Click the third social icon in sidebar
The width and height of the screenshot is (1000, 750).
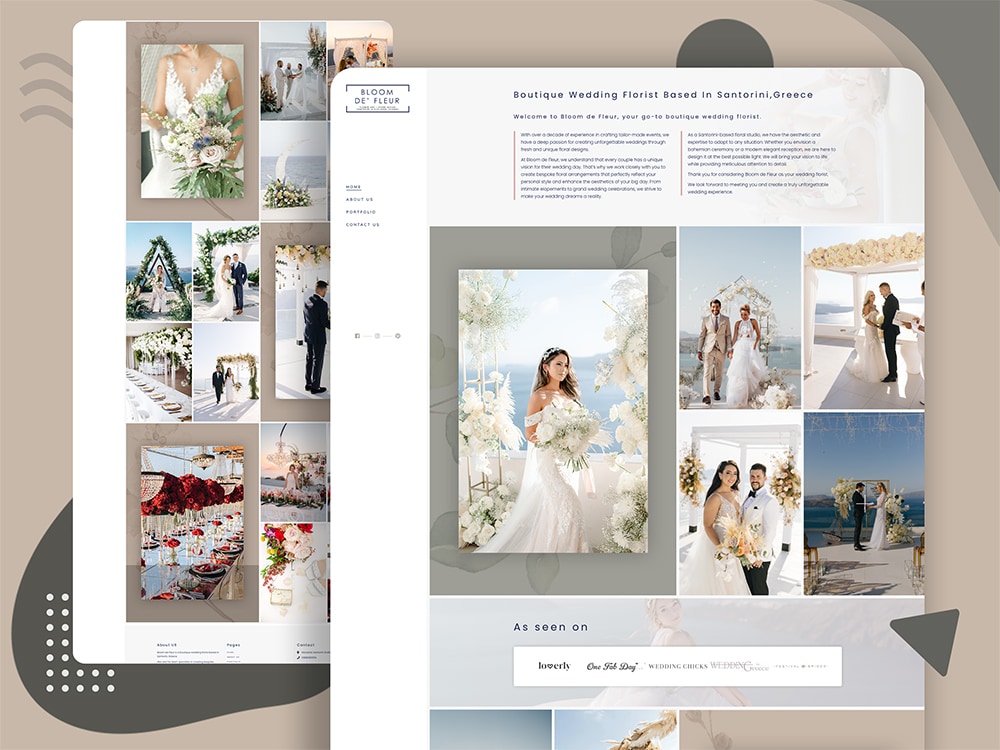click(x=397, y=336)
